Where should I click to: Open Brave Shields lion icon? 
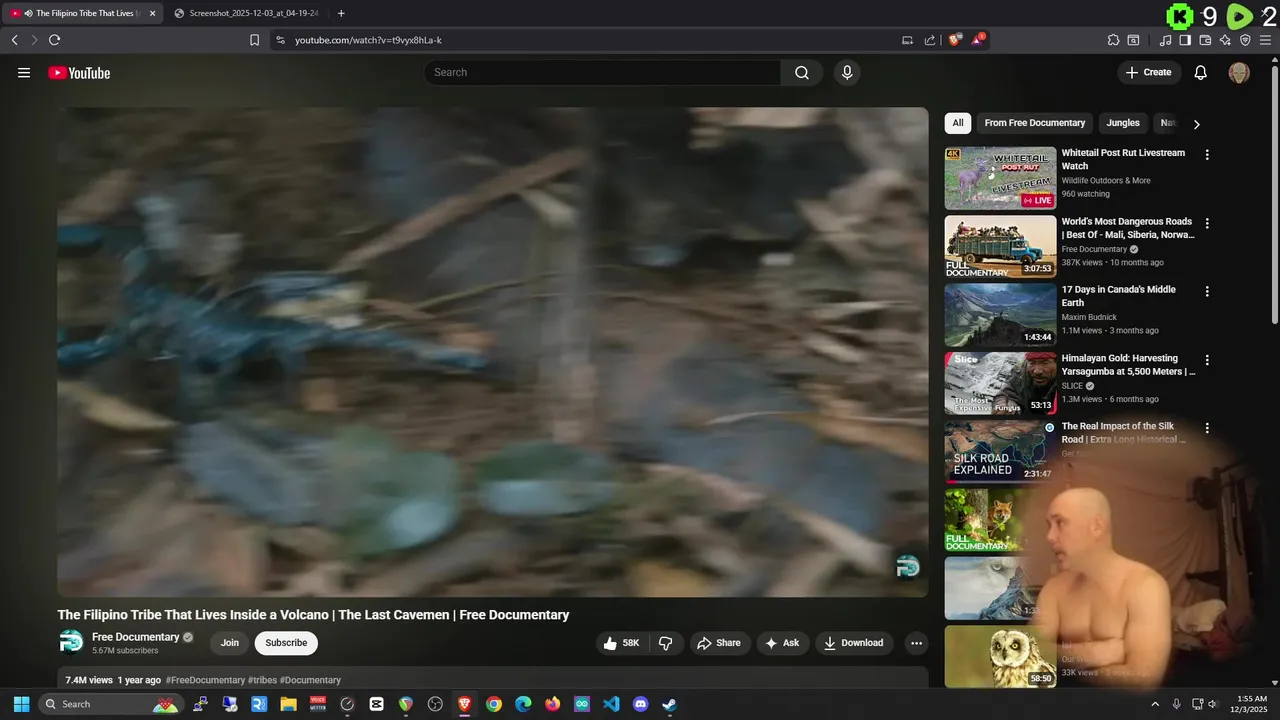[955, 40]
